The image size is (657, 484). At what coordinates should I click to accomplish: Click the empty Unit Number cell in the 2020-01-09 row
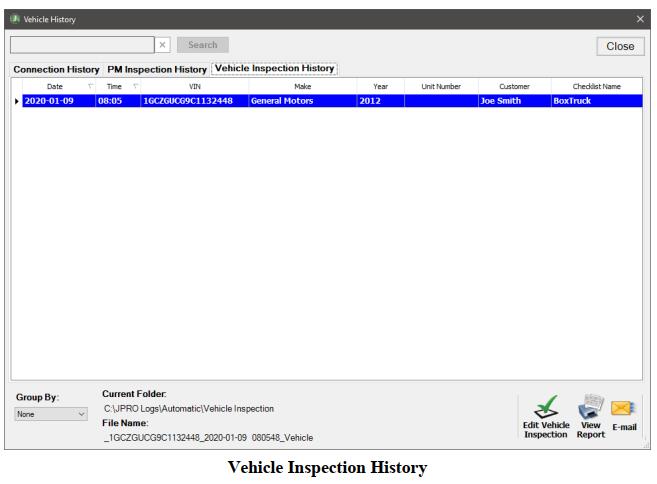[441, 101]
